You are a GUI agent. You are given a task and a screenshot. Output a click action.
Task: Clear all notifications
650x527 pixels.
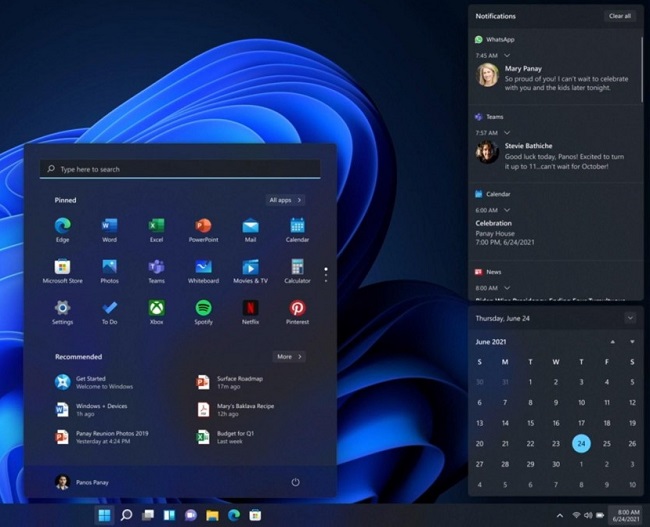point(620,16)
